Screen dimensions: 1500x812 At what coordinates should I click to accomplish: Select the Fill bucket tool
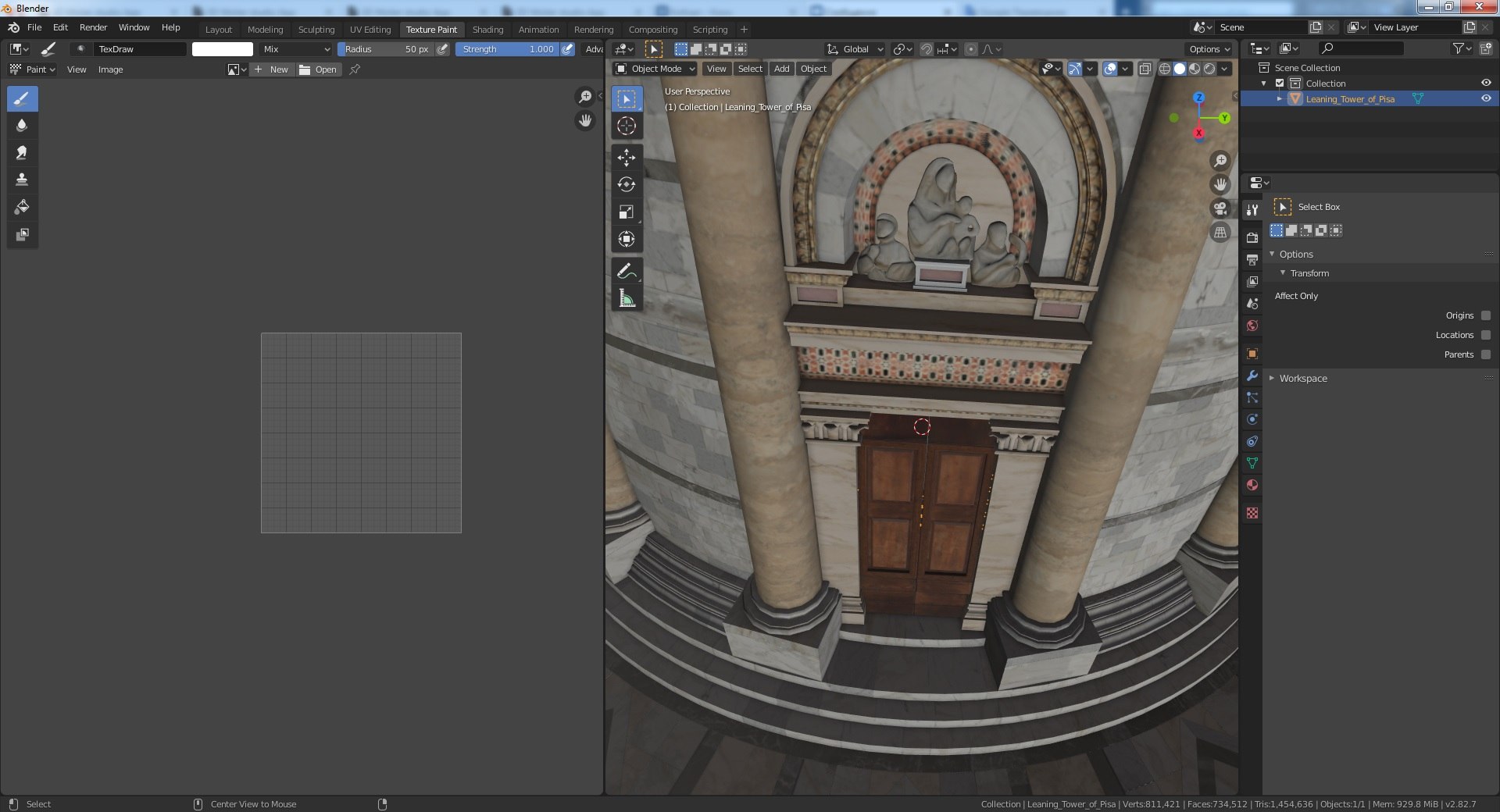point(22,207)
